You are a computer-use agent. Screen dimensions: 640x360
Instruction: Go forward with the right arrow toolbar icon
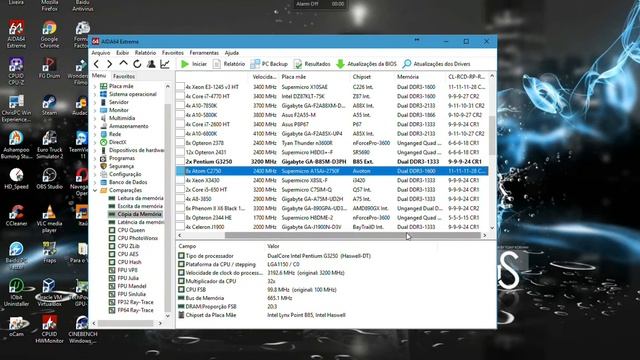click(x=109, y=64)
